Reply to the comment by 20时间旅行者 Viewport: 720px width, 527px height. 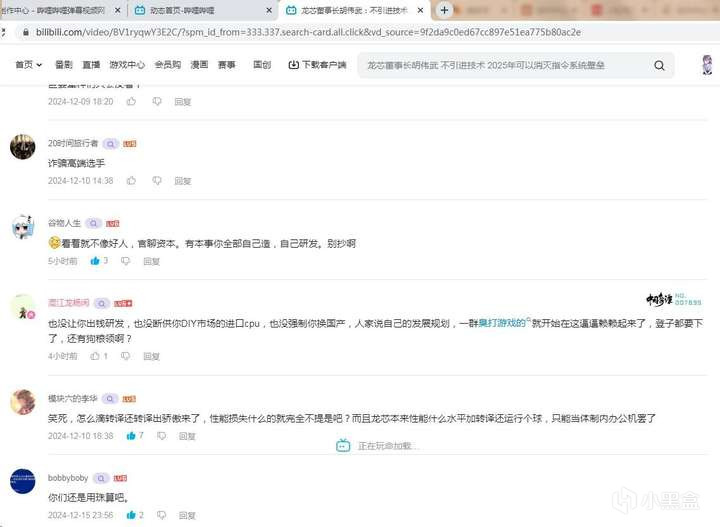click(x=183, y=181)
